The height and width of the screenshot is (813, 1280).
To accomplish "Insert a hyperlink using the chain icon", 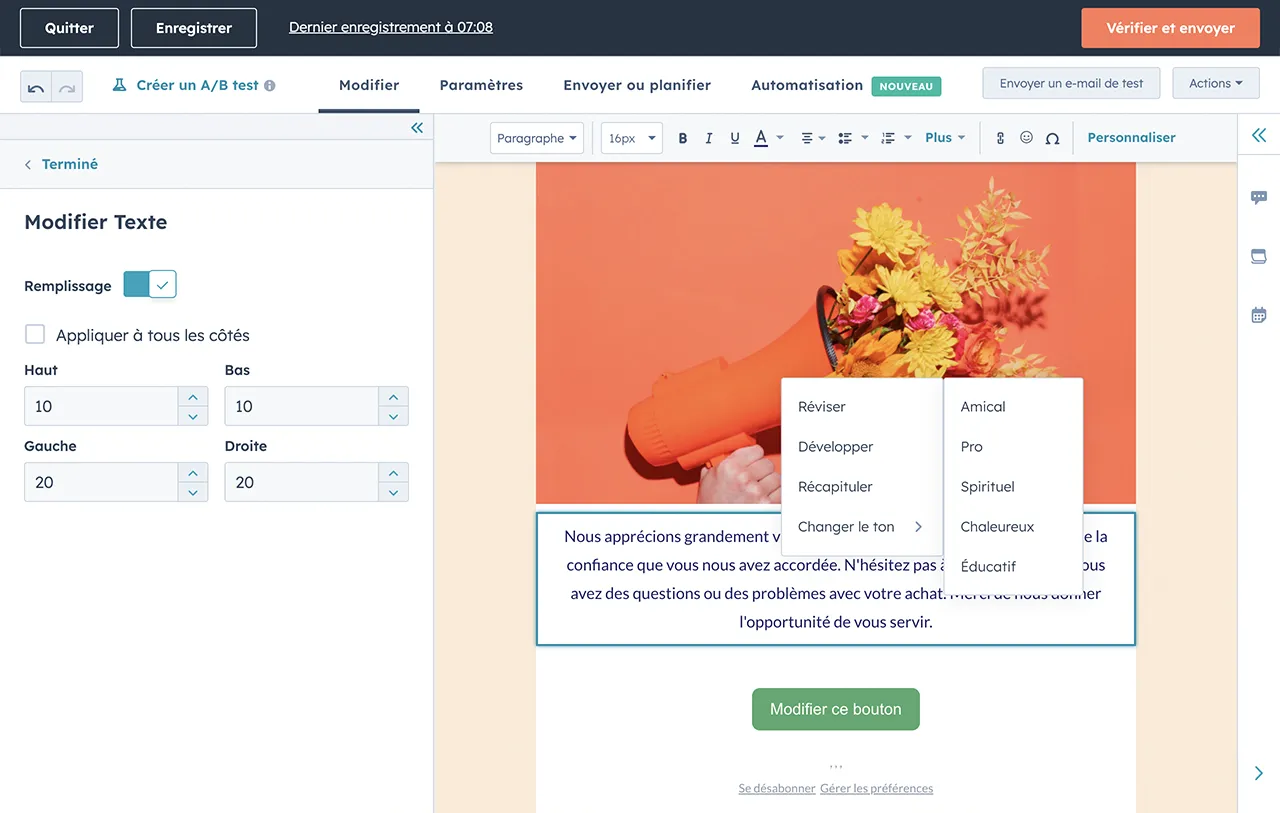I will 1000,137.
